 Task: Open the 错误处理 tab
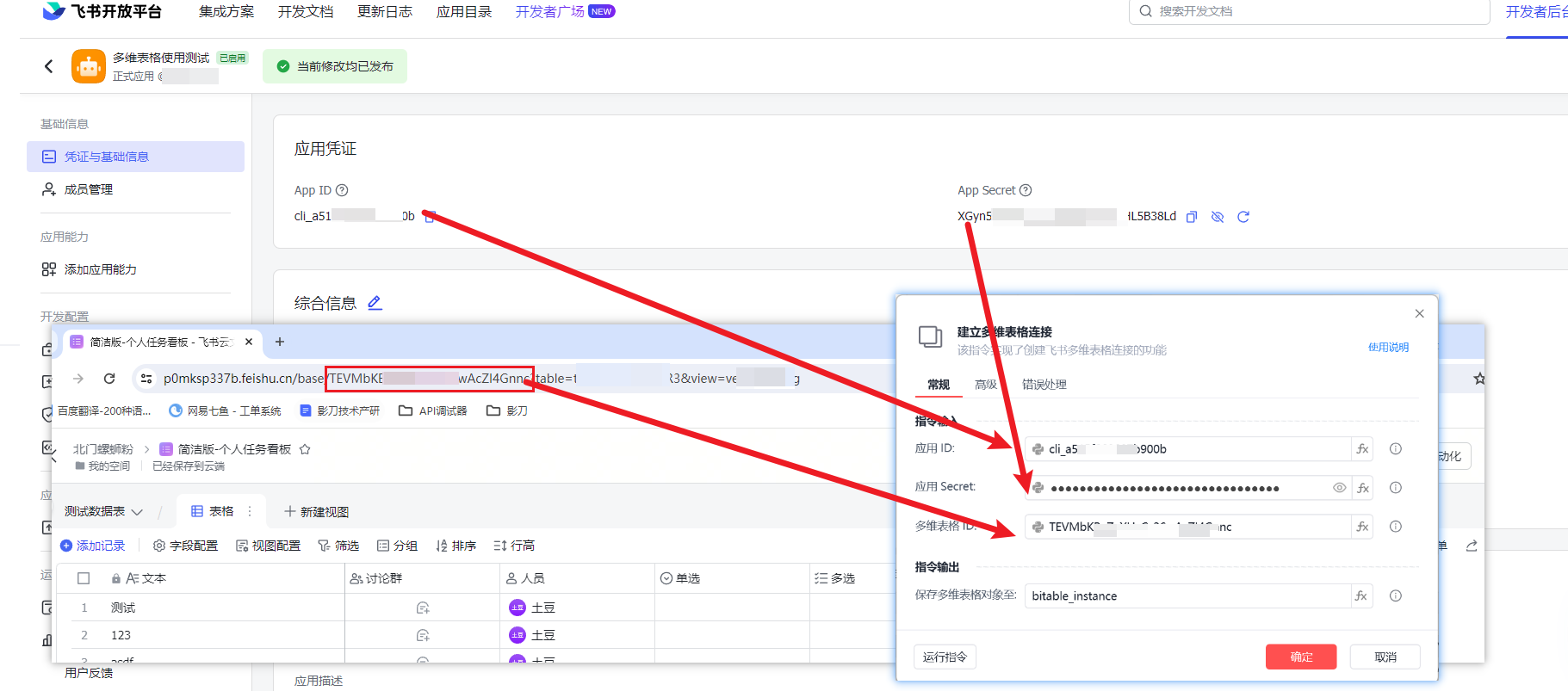(x=1044, y=385)
